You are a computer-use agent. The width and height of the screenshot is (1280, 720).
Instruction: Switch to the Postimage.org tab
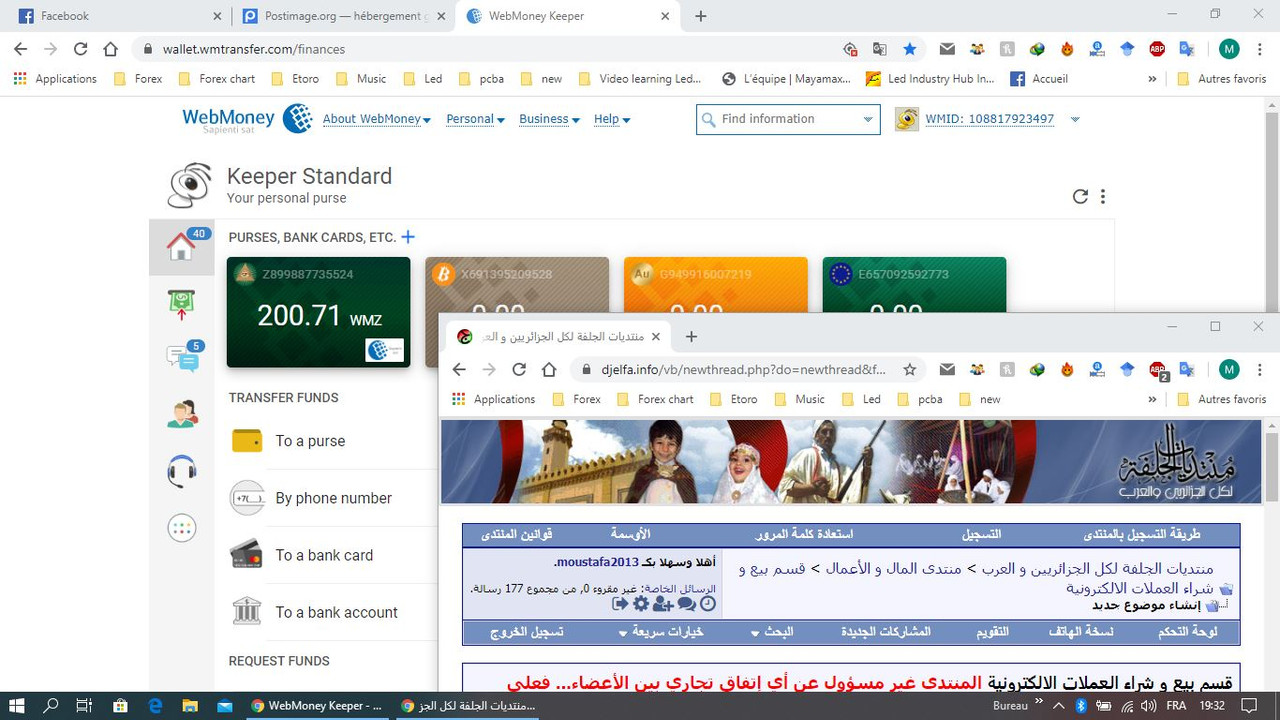coord(343,16)
